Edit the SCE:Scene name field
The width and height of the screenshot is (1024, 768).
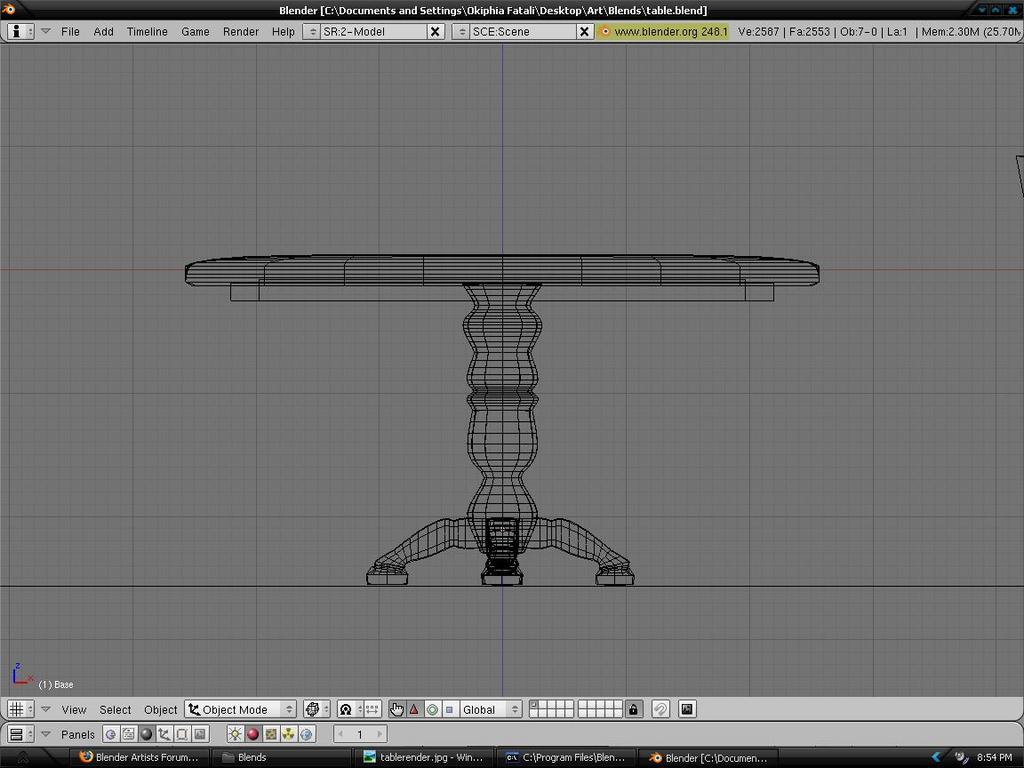(x=522, y=31)
